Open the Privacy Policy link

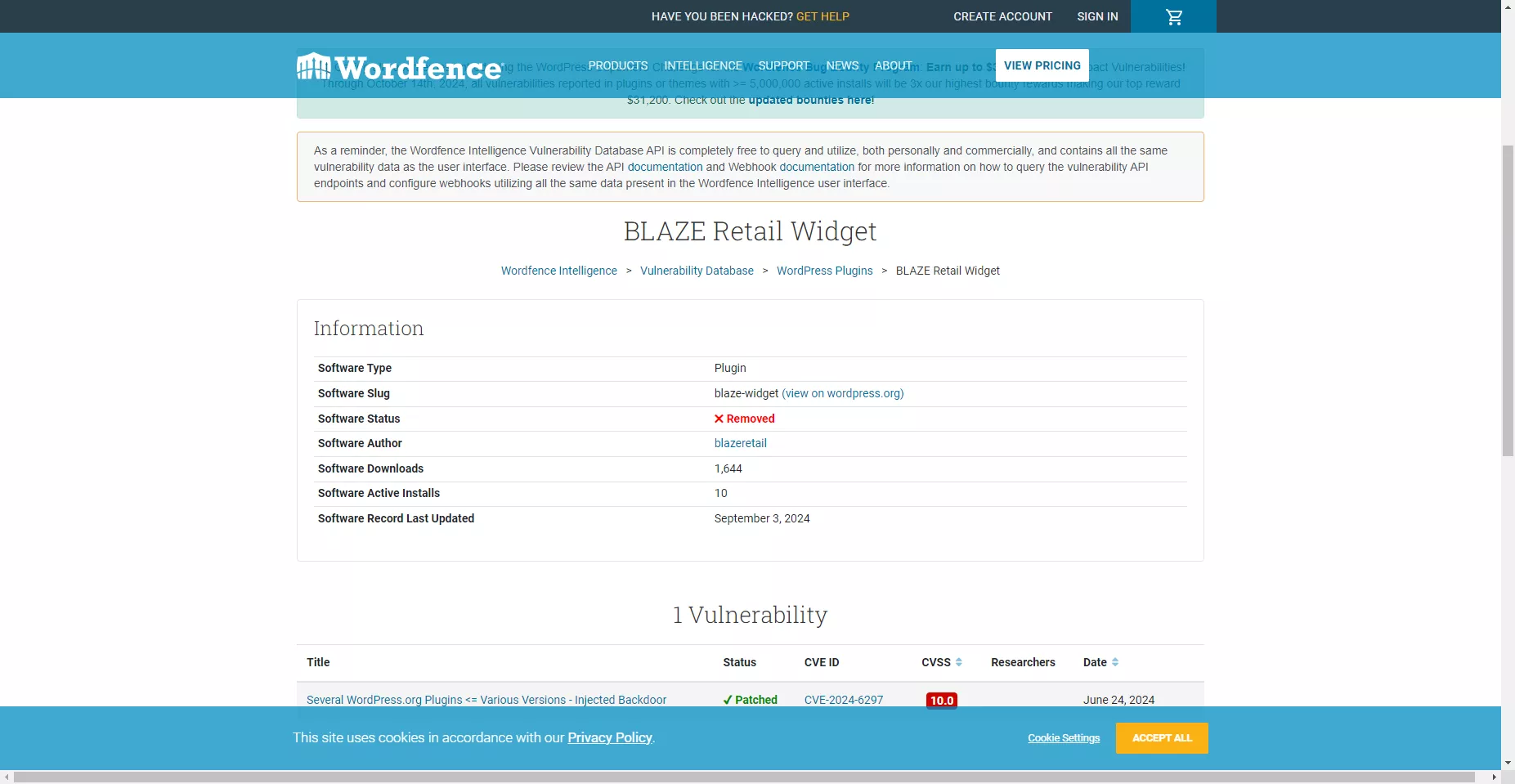pos(610,737)
